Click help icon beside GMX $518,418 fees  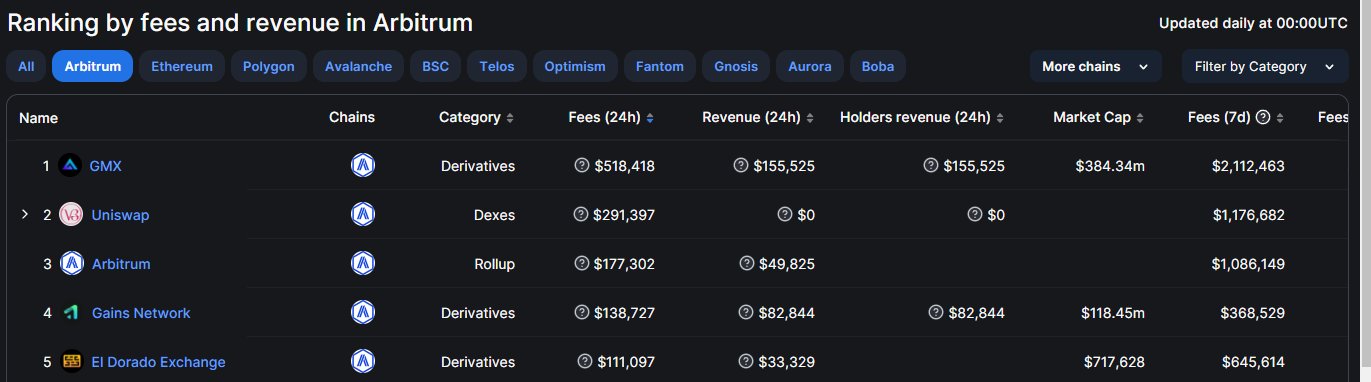[582, 165]
